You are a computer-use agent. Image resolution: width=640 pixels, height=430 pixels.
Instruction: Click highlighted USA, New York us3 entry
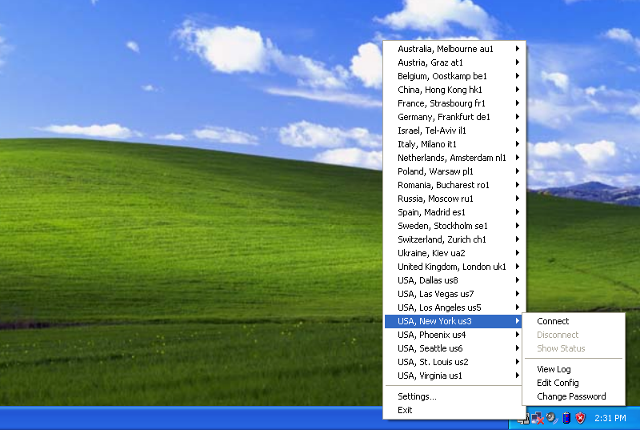tap(454, 321)
